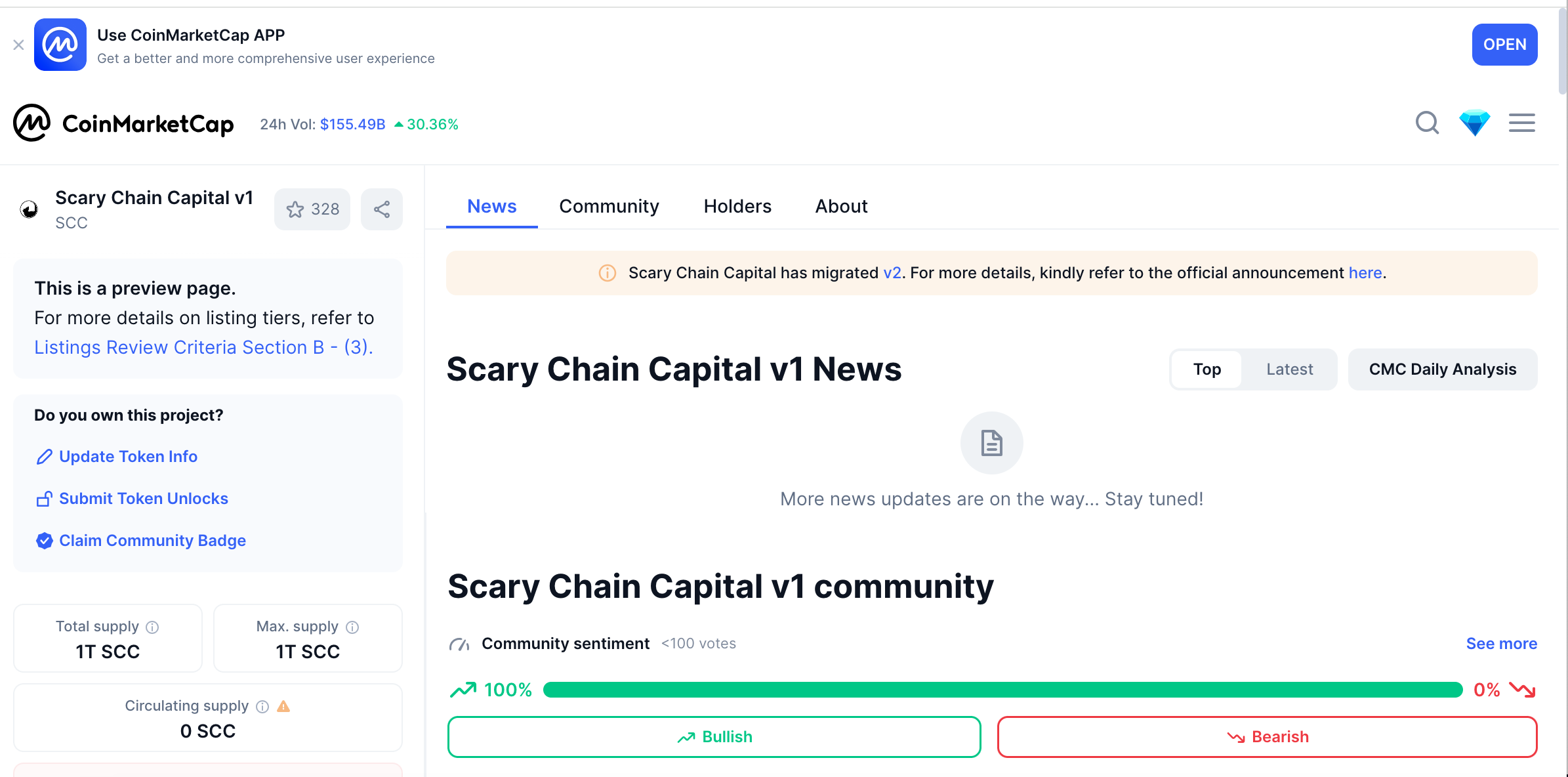See more community sentiment

[1501, 644]
